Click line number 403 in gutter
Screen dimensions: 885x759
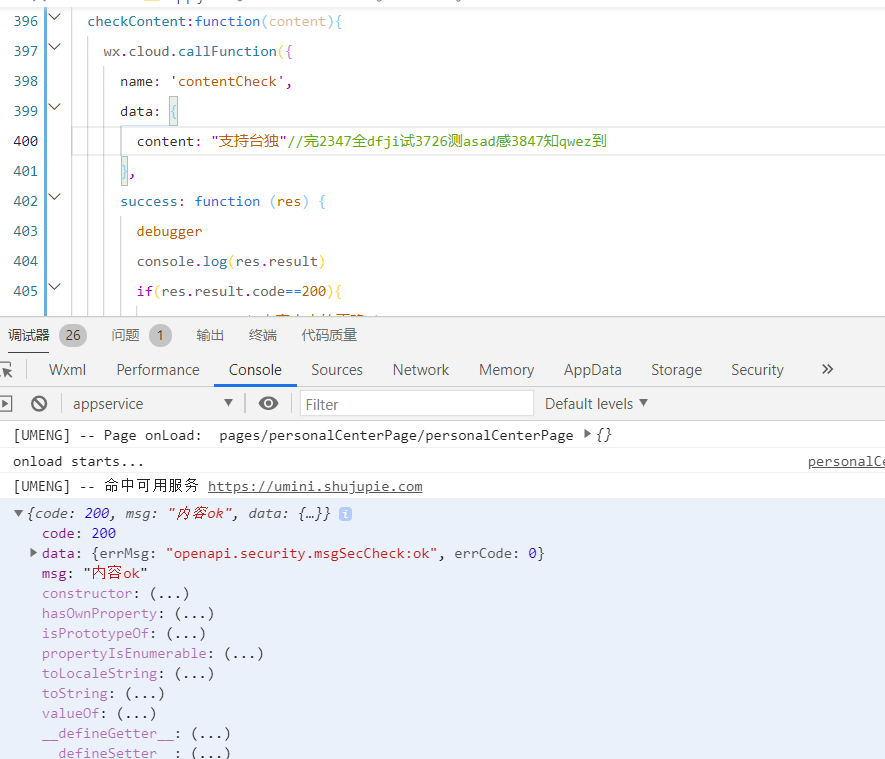click(x=25, y=231)
